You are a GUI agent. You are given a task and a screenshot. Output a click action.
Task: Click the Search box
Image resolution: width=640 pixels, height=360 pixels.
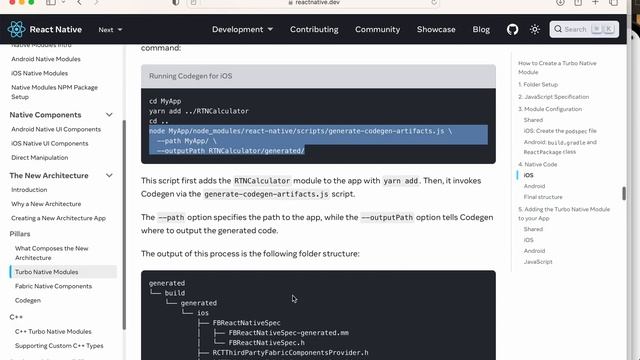584,29
